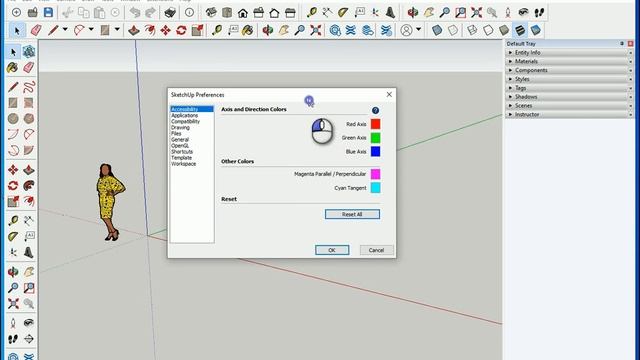The width and height of the screenshot is (640, 360).
Task: Expand the Scenes tray panel
Action: coord(569,106)
